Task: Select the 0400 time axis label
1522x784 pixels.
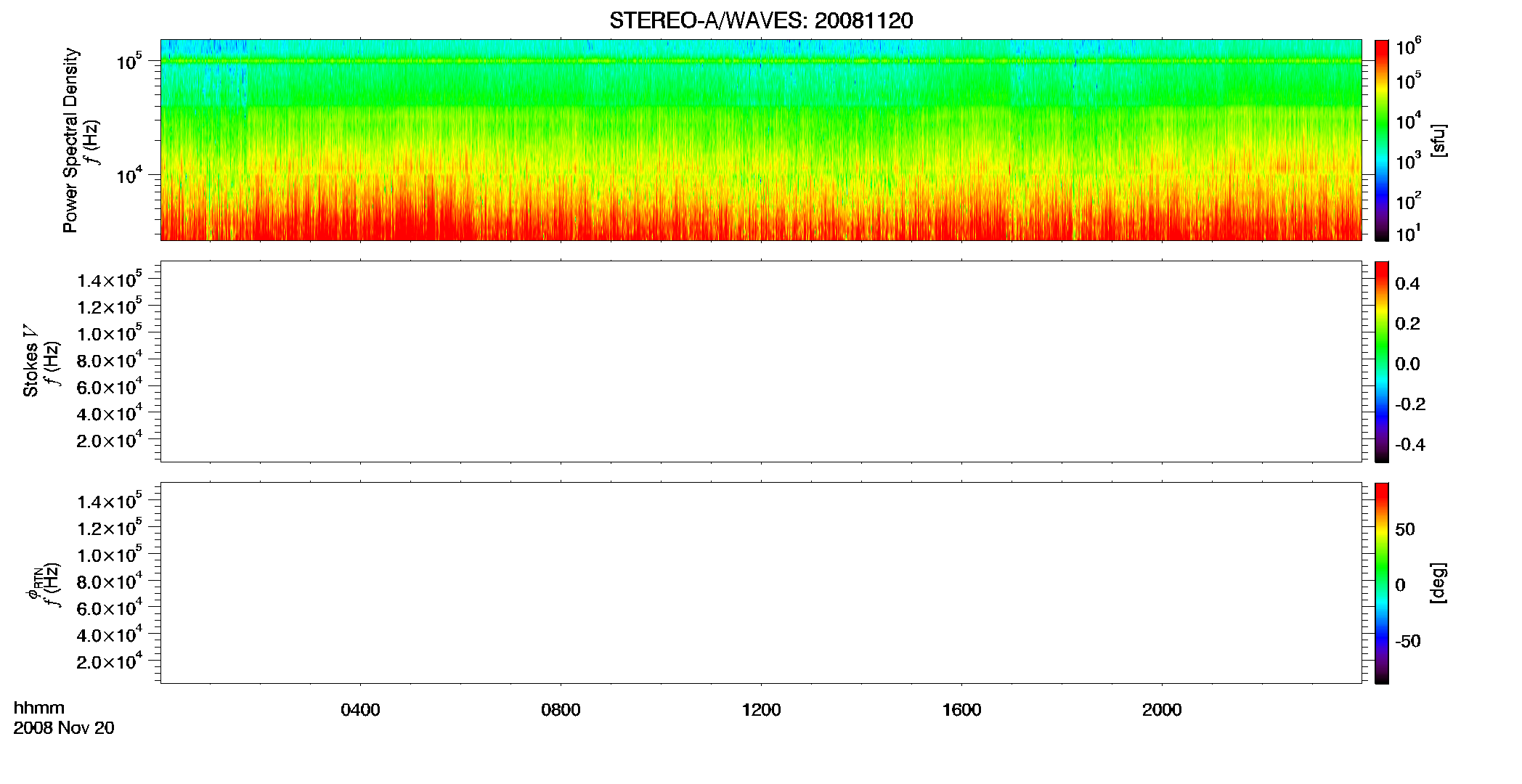Action: coord(360,710)
